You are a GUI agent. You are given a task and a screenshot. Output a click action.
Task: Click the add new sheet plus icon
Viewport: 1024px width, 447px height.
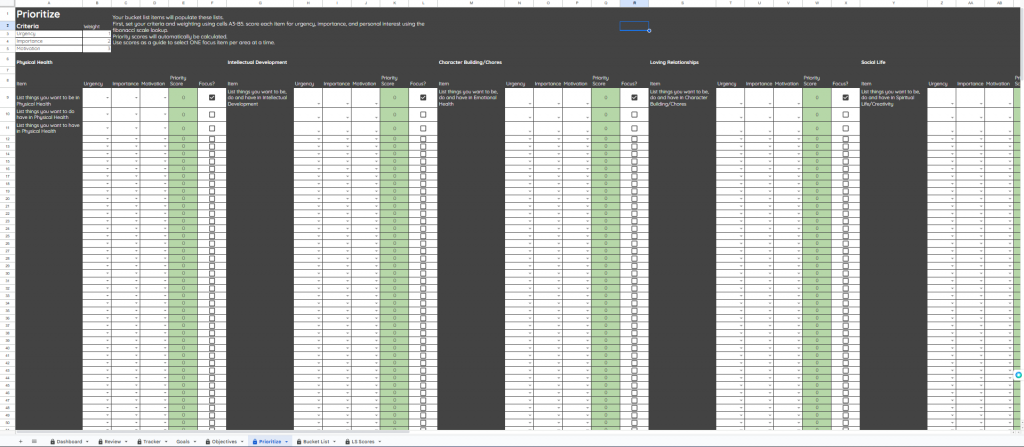pos(19,440)
